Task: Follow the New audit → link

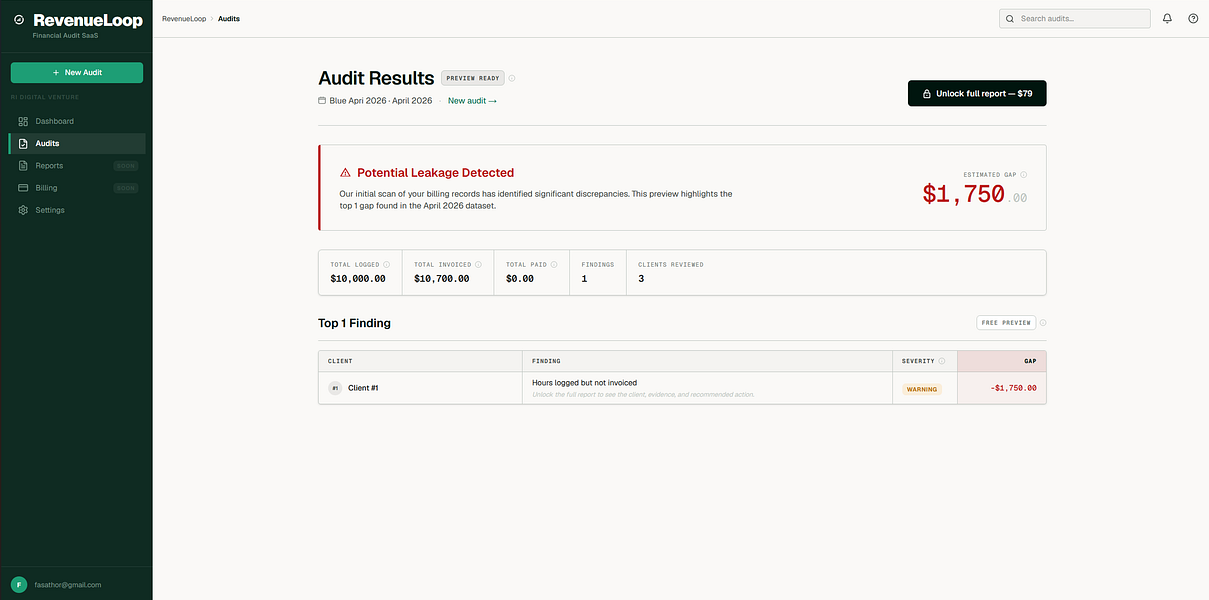Action: point(472,101)
